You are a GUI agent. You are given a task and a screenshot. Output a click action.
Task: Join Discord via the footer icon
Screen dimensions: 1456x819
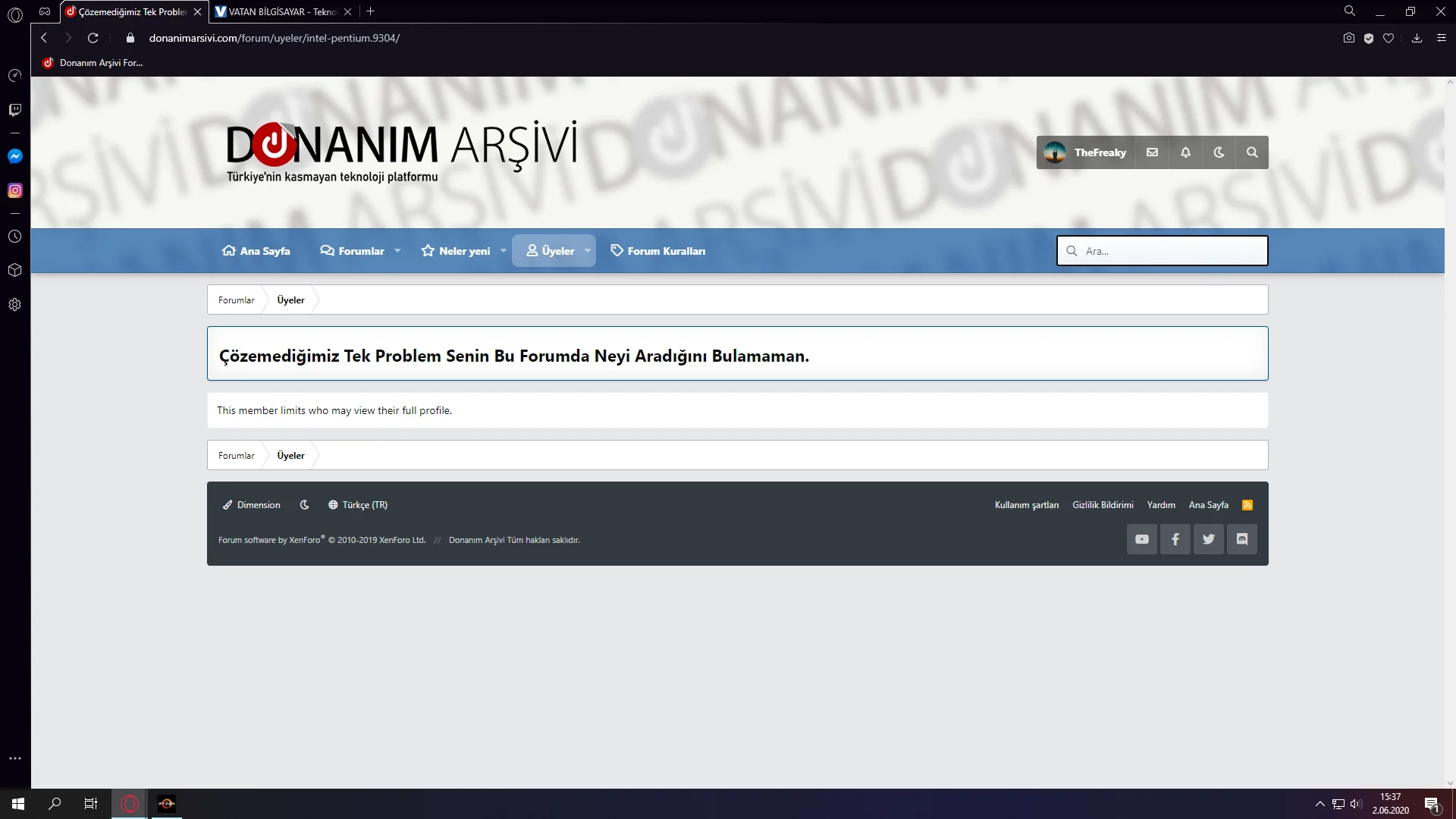[x=1242, y=538]
